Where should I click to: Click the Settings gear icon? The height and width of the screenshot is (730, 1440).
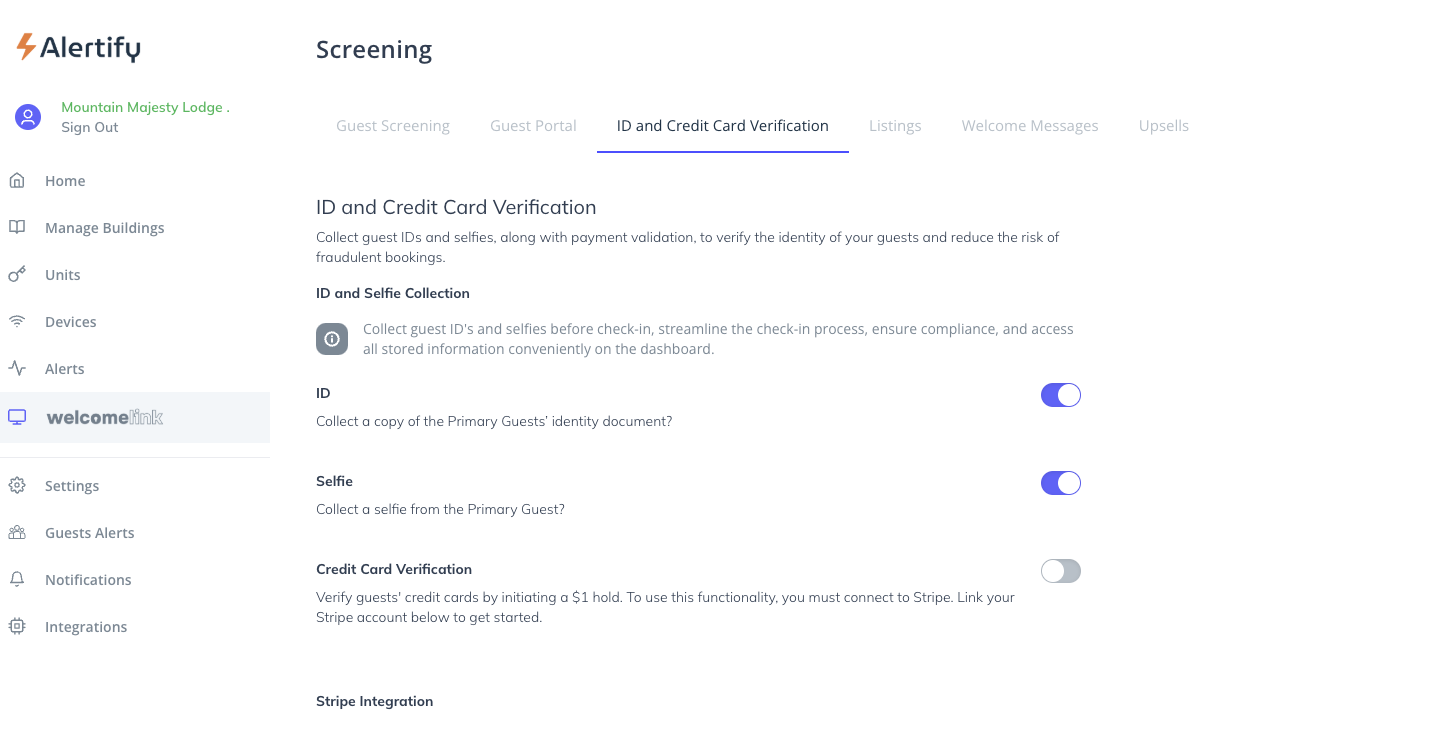[17, 486]
